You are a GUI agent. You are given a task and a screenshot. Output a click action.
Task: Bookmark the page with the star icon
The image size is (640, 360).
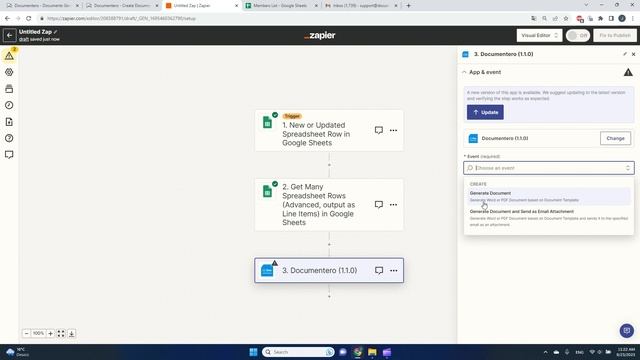tap(566, 18)
